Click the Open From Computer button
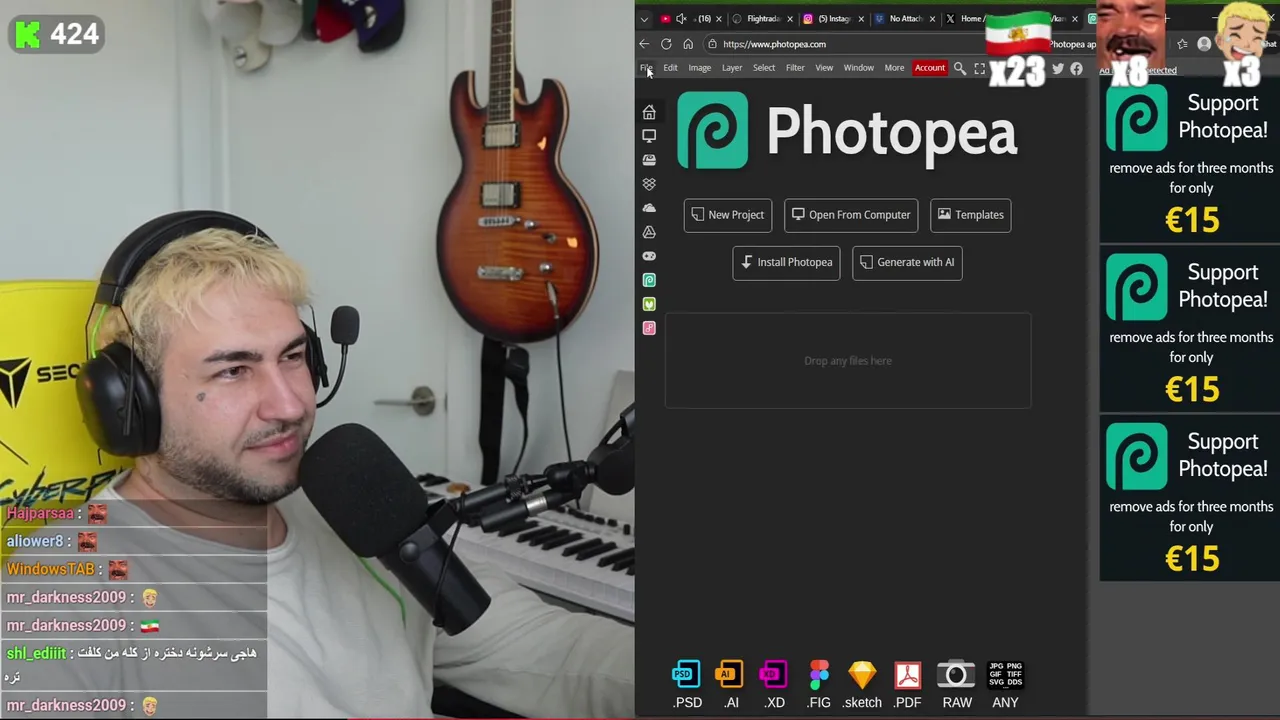The image size is (1280, 720). coord(851,215)
